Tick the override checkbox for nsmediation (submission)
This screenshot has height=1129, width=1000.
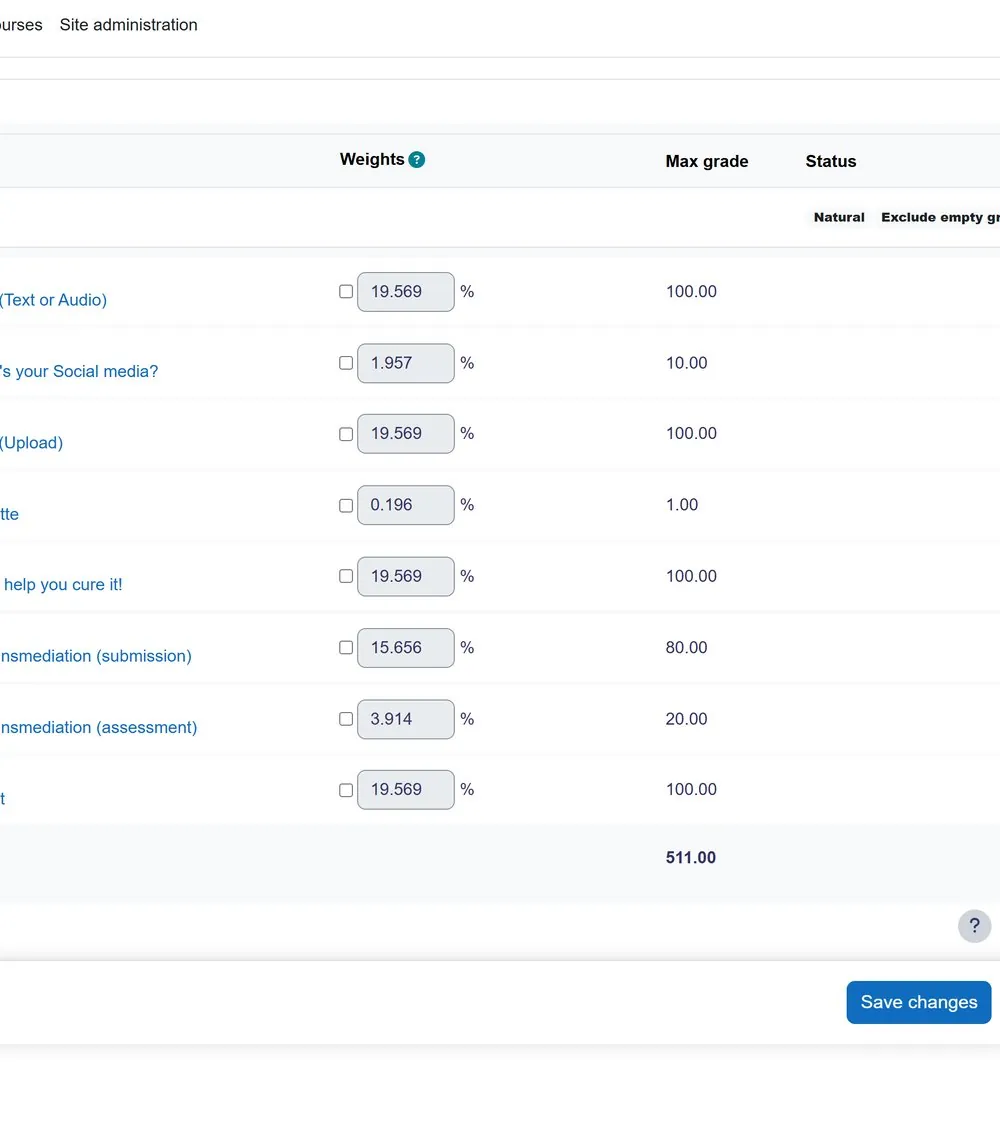tap(346, 647)
